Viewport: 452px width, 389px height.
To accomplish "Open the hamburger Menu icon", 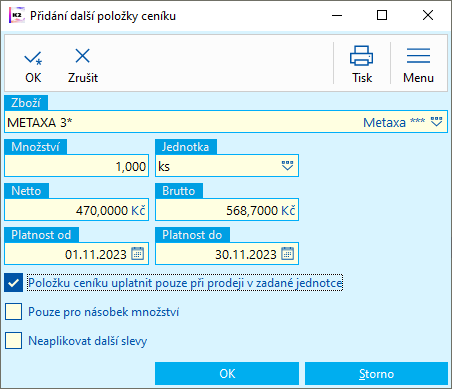I will tap(418, 55).
